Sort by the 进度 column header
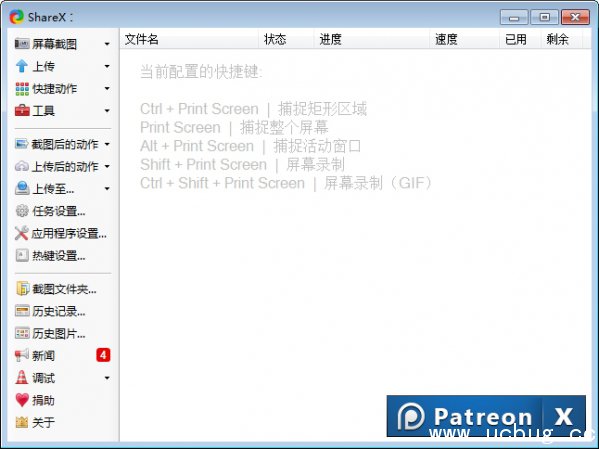Viewport: 599px width, 449px height. tap(372, 39)
